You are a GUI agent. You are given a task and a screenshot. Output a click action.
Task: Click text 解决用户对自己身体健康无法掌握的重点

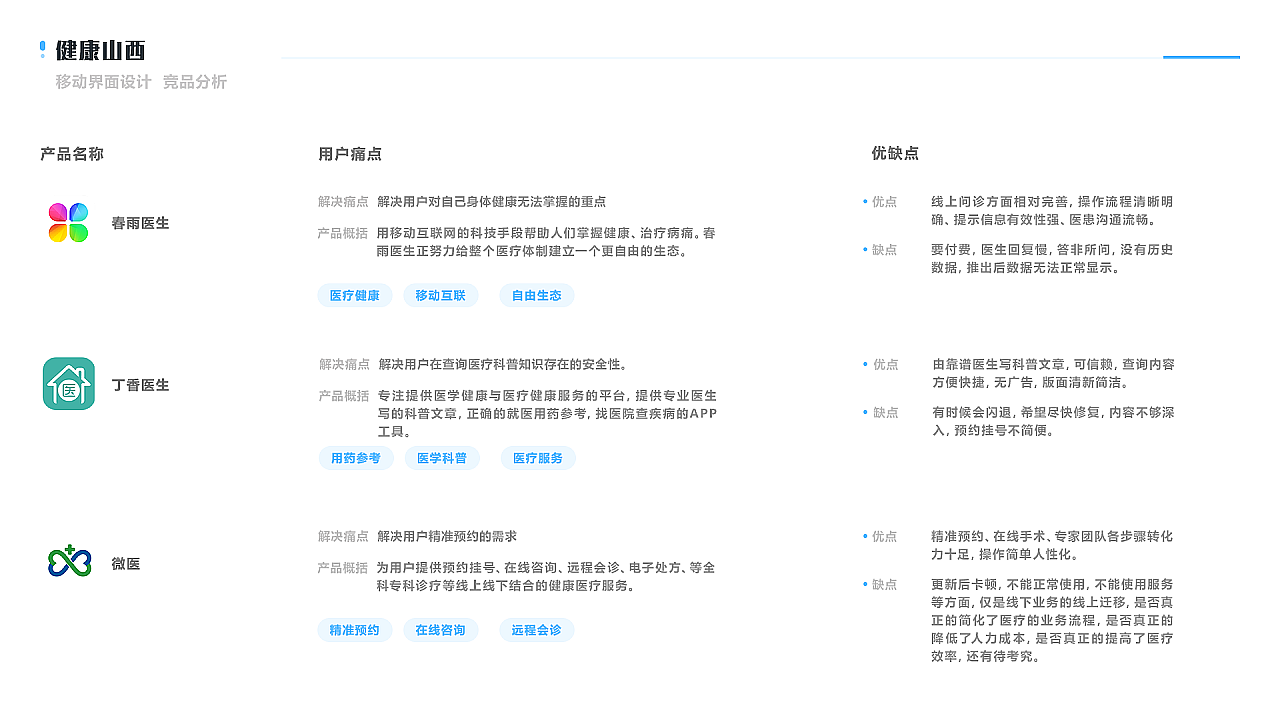(x=492, y=201)
